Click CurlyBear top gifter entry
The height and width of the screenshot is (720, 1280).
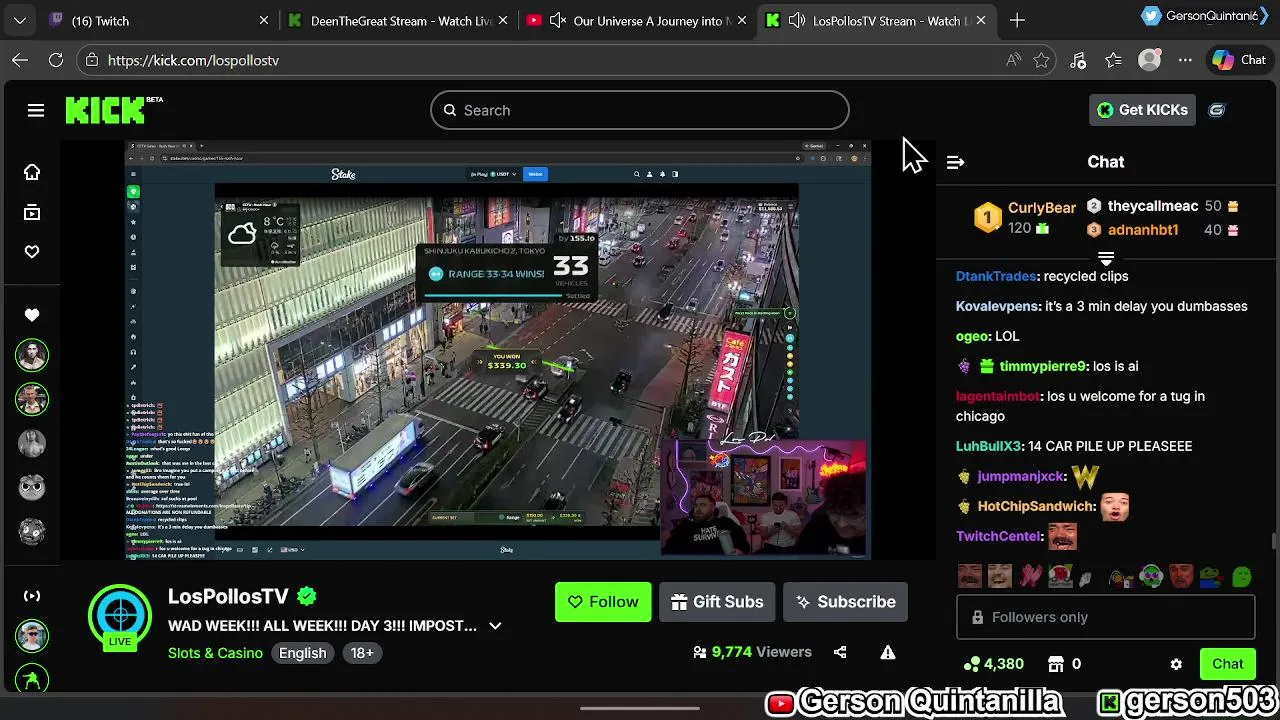click(x=1026, y=217)
